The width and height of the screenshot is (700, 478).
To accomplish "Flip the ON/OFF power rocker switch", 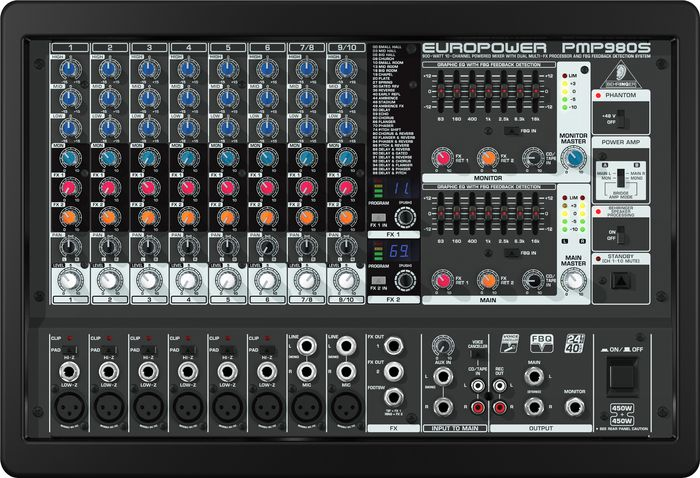I will 622,377.
